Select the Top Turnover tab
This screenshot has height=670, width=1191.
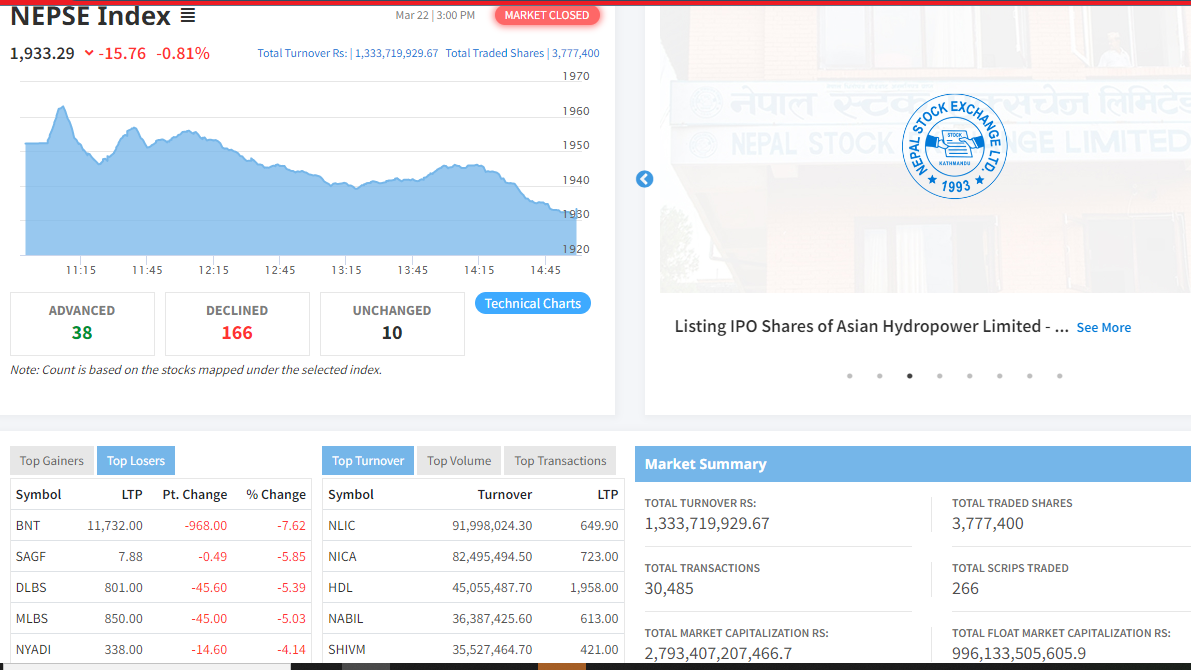368,460
